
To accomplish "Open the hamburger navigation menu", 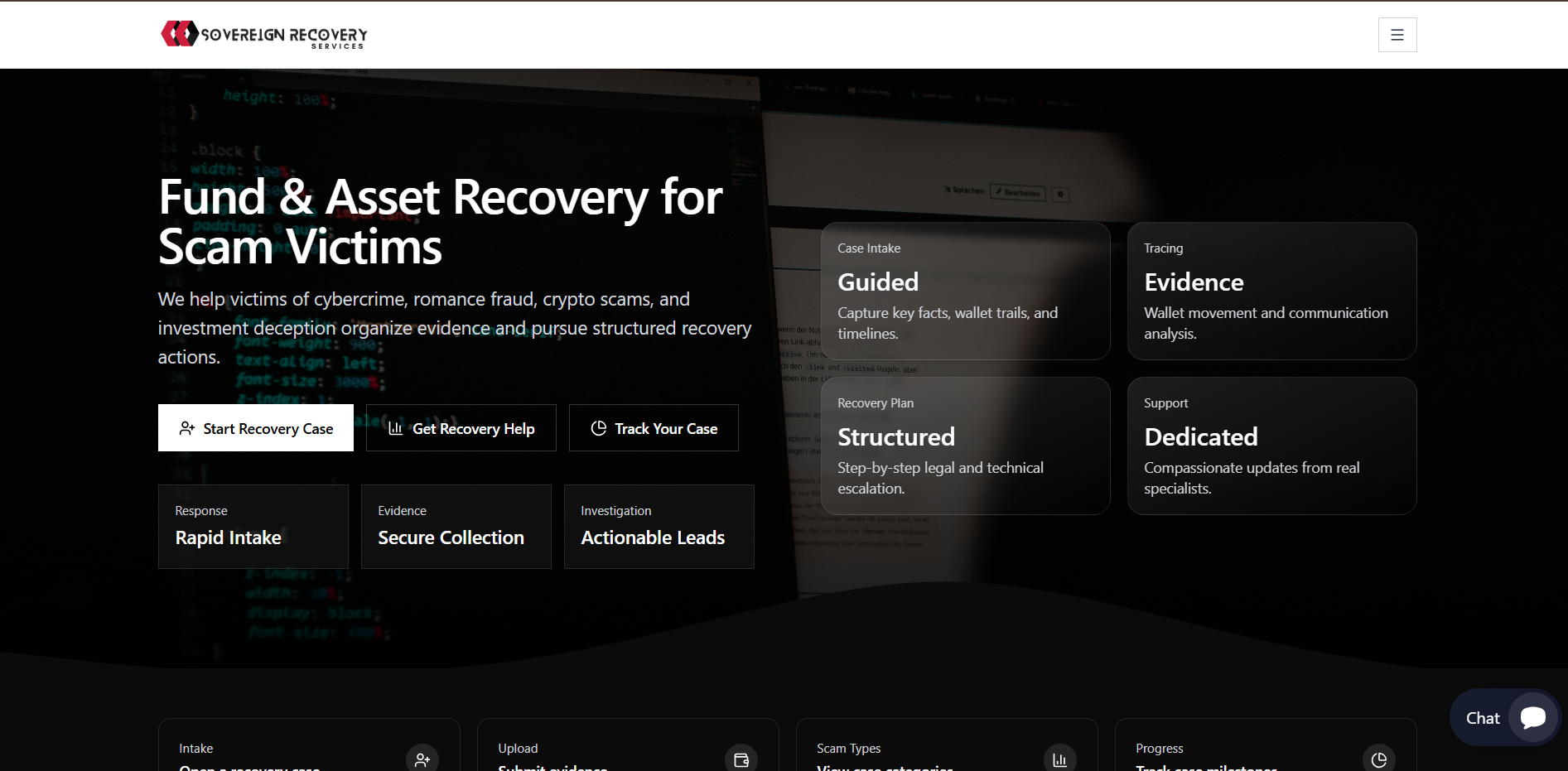I will point(1397,35).
